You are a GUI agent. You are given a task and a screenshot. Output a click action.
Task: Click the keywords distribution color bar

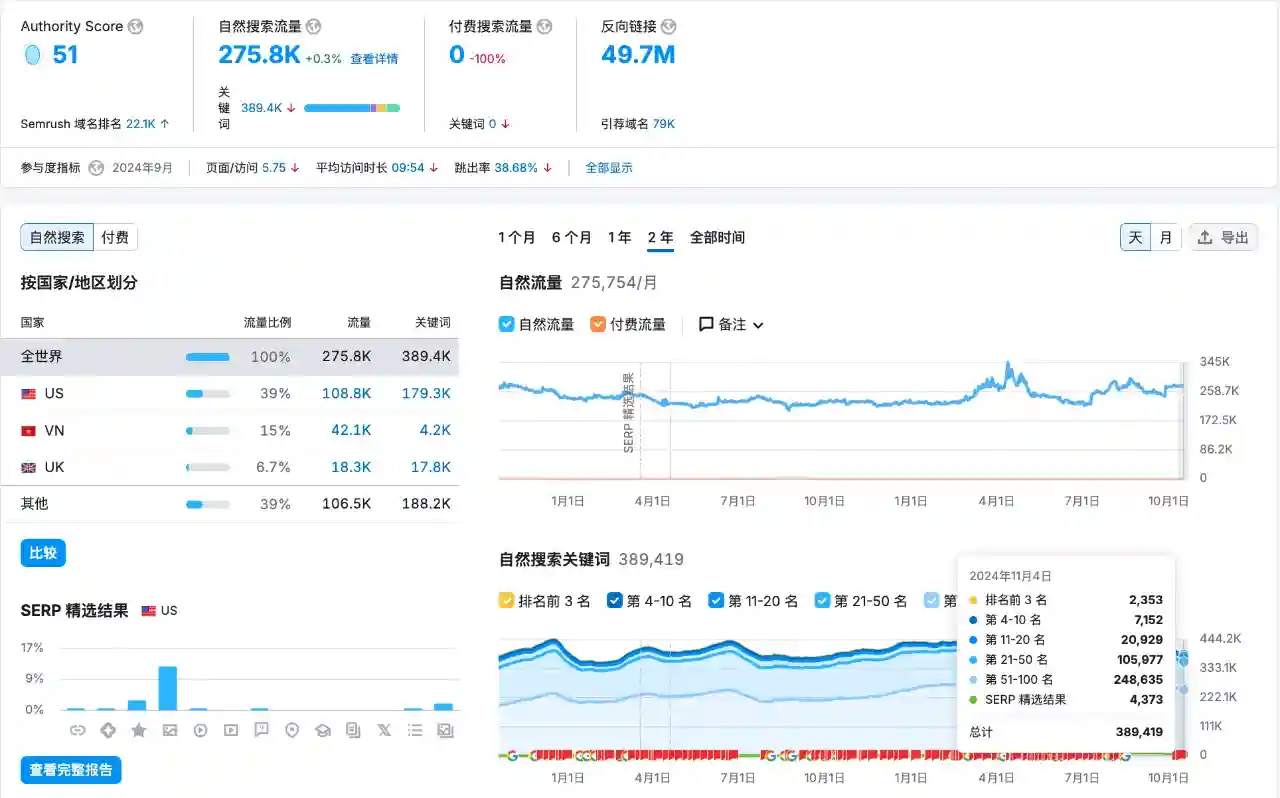pos(351,108)
